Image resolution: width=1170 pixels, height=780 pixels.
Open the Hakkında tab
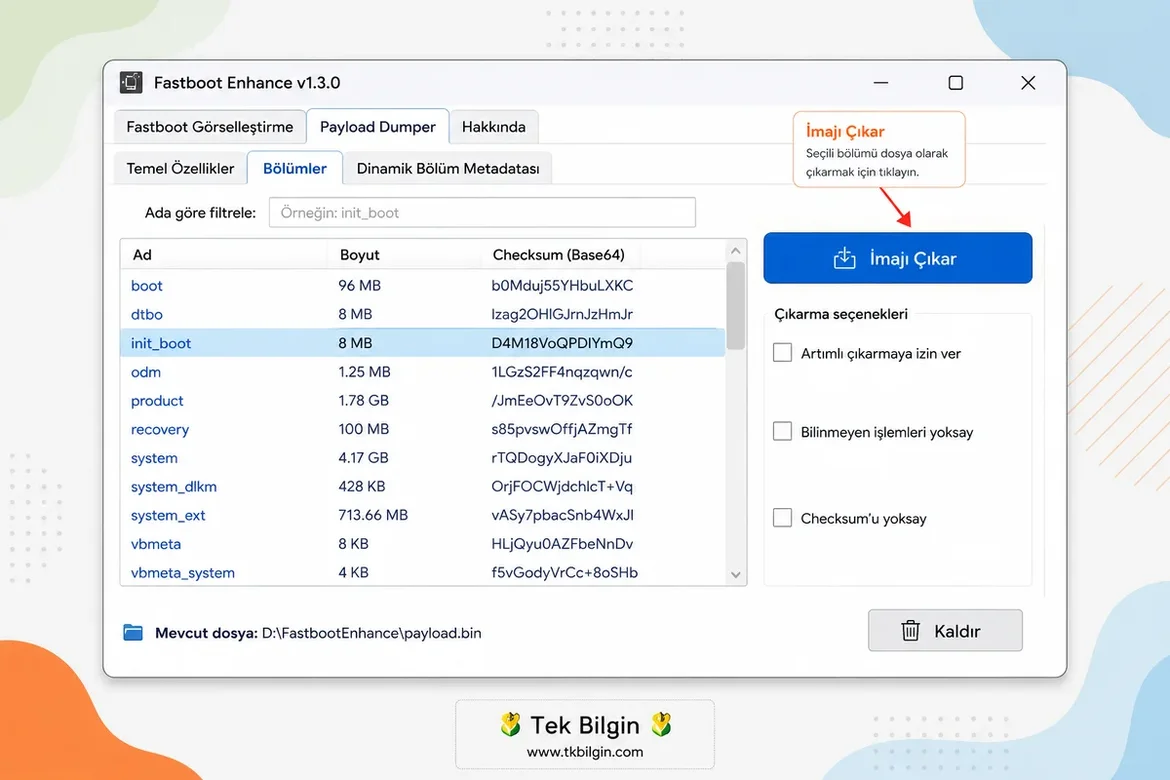coord(494,127)
